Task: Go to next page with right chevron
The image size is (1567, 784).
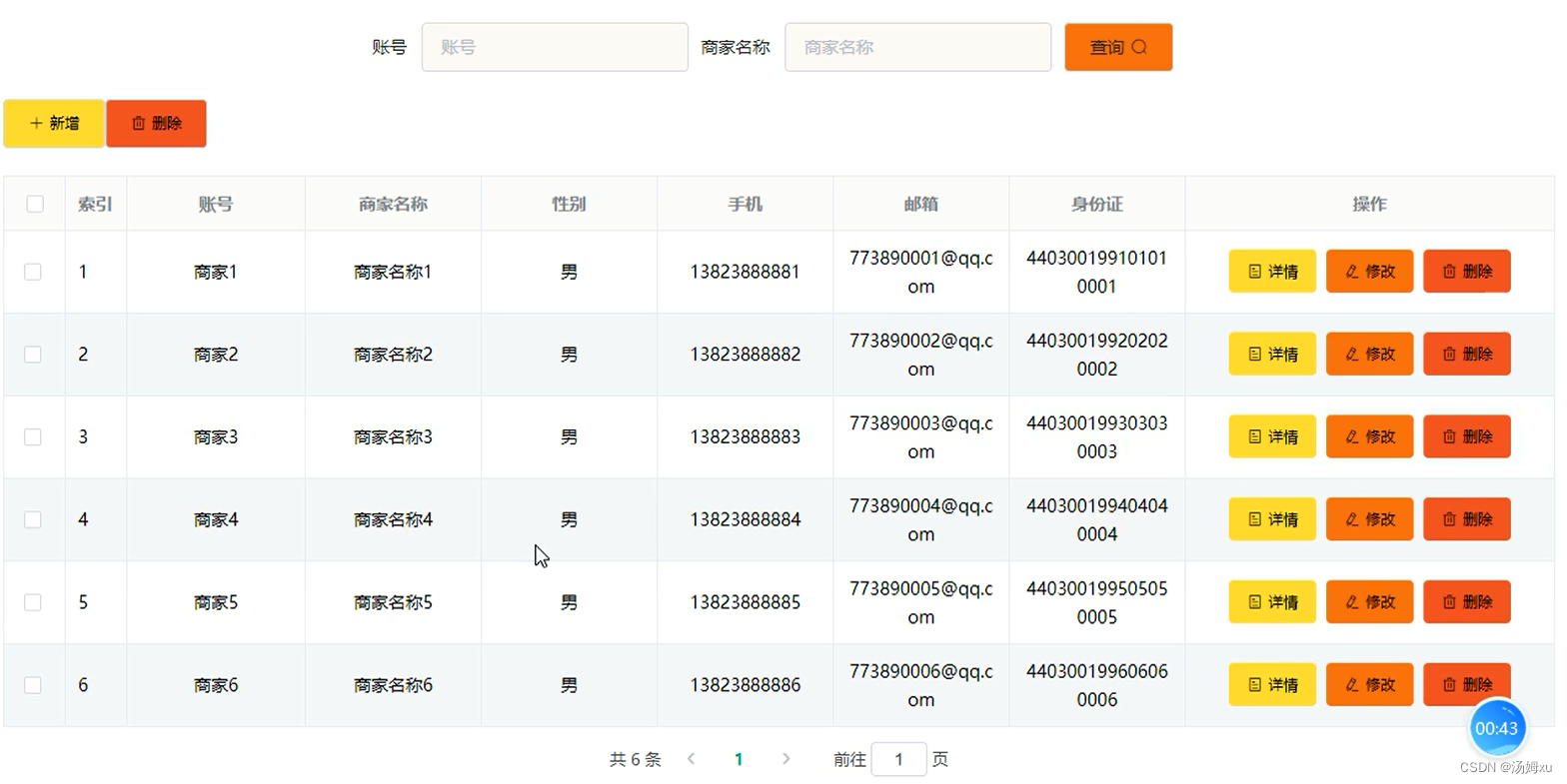Action: click(x=786, y=759)
